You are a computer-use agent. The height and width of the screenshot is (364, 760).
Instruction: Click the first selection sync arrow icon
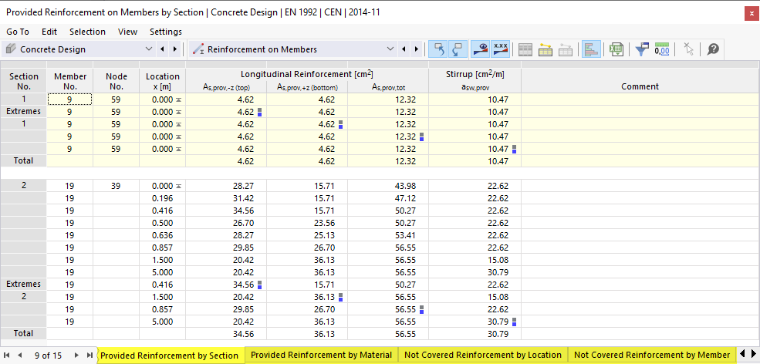coord(439,49)
